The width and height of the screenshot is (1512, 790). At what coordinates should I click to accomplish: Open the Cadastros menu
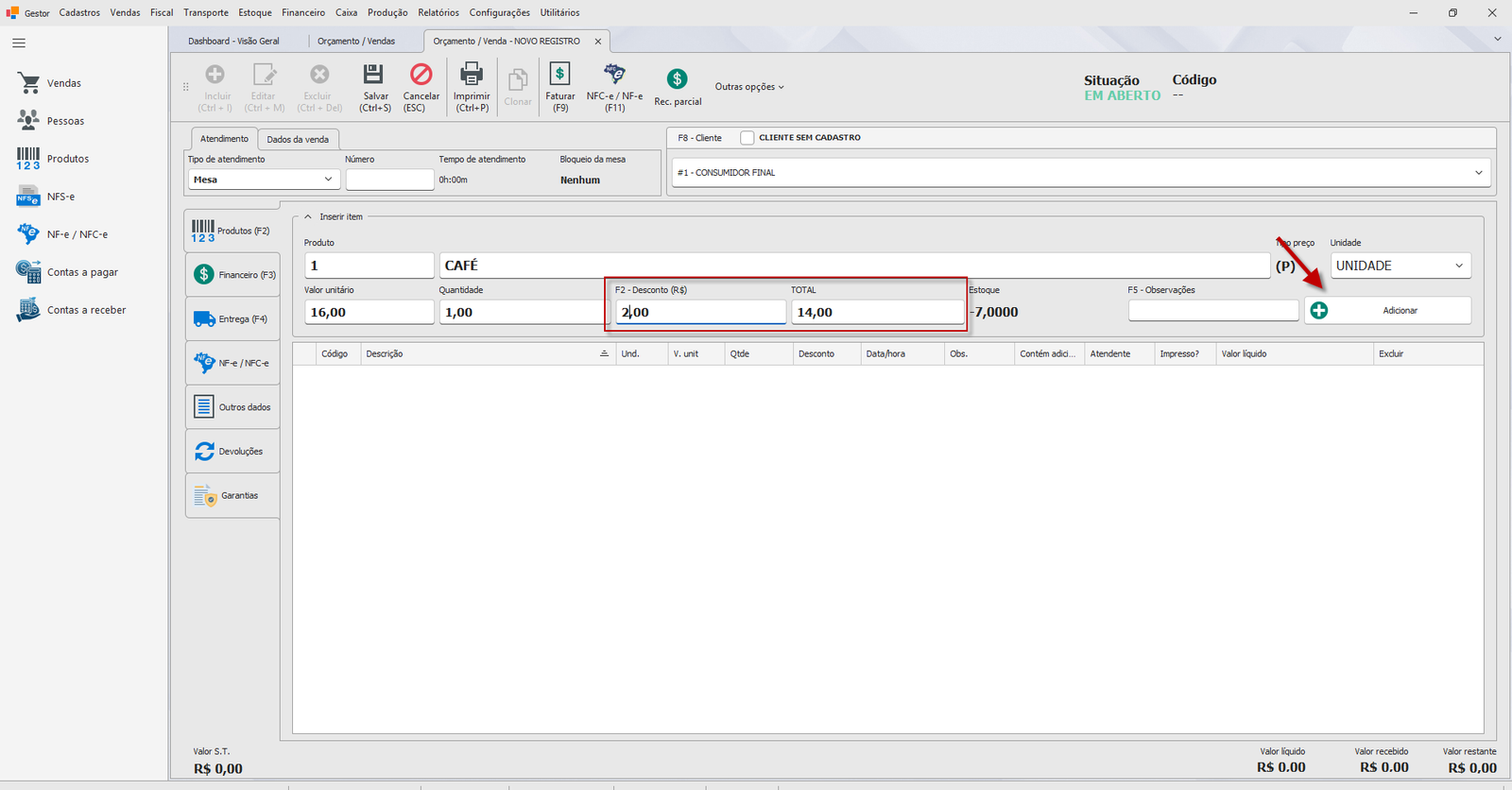point(79,12)
